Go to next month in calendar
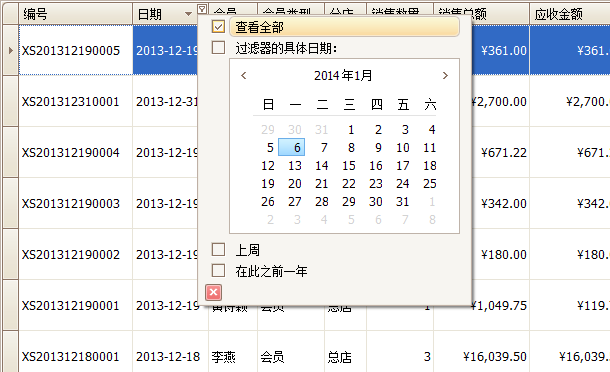 pos(445,75)
